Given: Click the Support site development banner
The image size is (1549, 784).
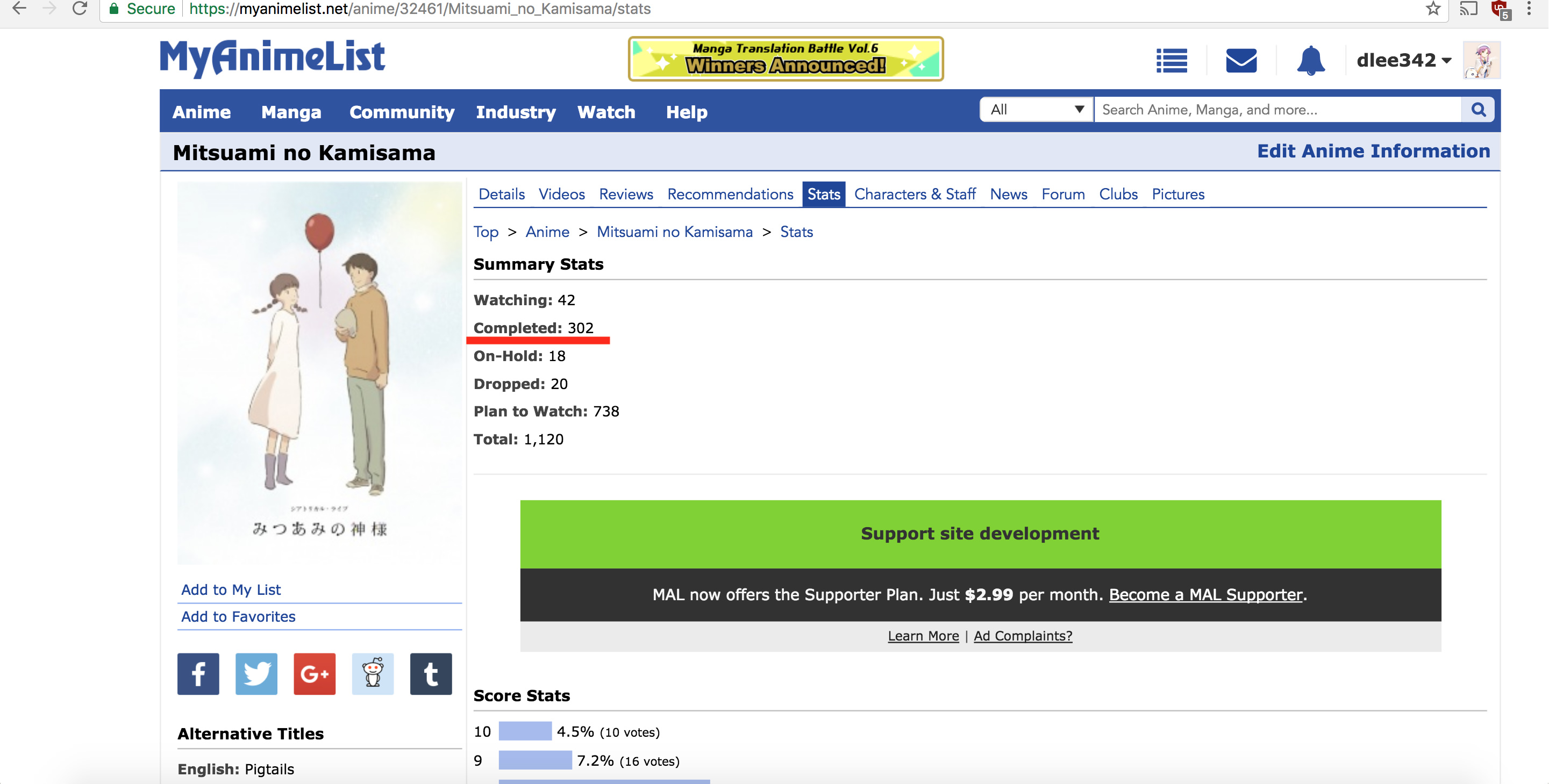Looking at the screenshot, I should 980,534.
